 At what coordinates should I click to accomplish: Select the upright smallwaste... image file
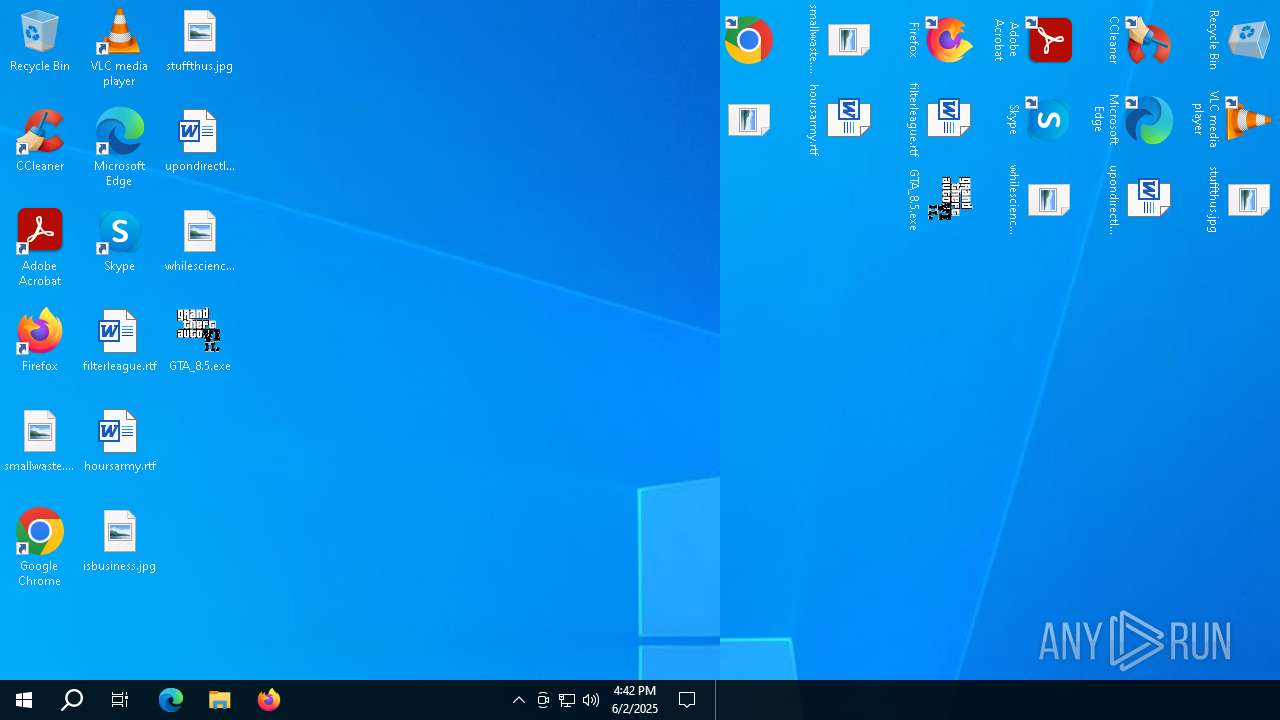point(40,442)
